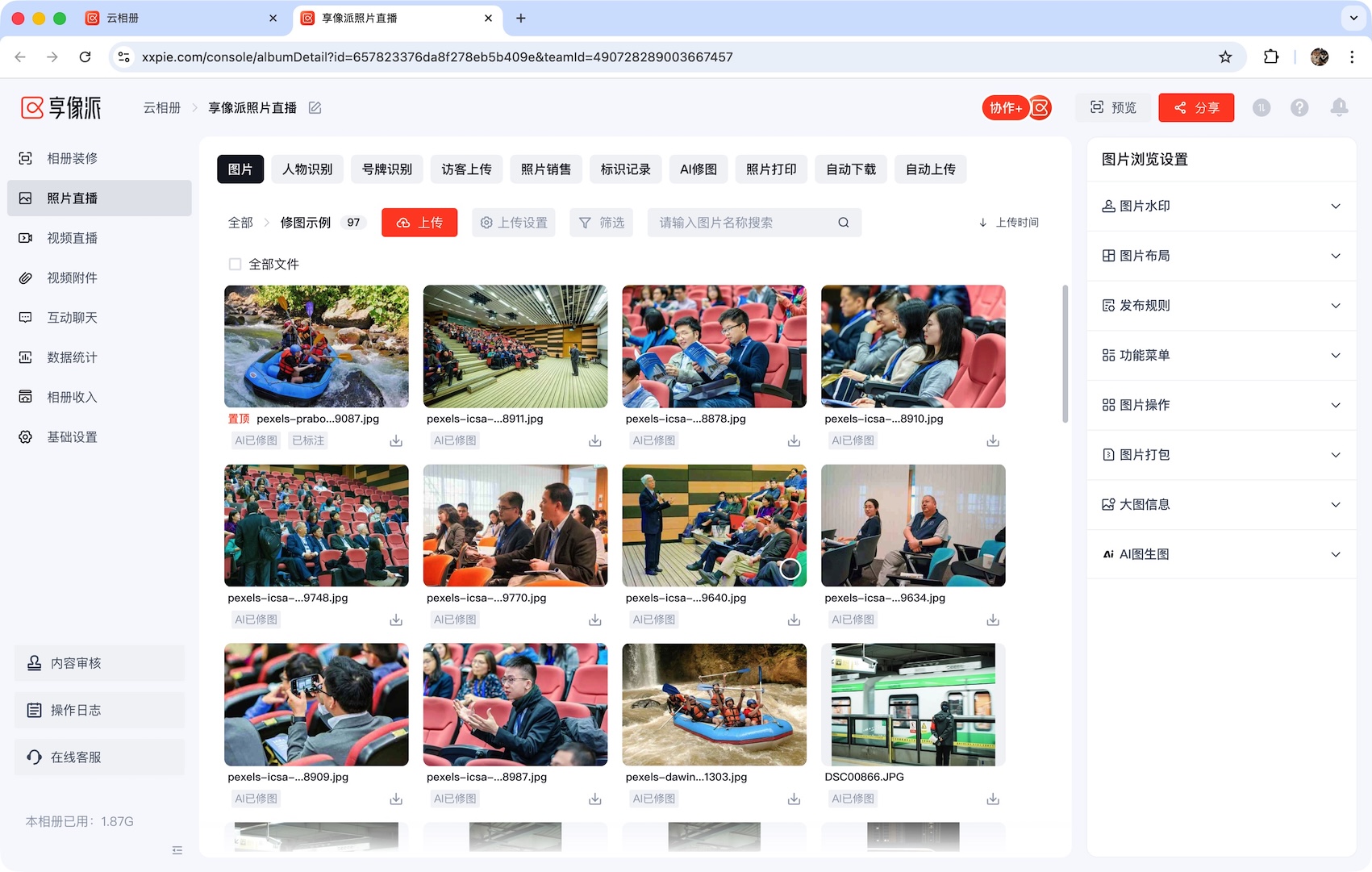Click the 分享 share button
This screenshot has height=872, width=1372.
click(1195, 107)
